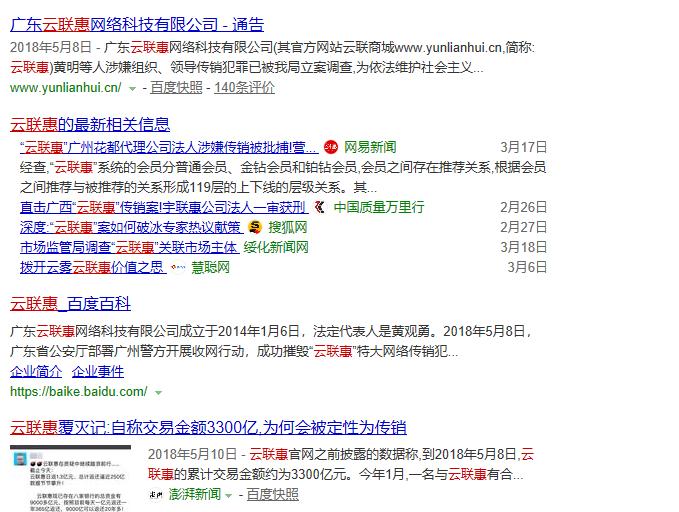Open news 拨开云雾云联惠价值之思

[x=93, y=268]
